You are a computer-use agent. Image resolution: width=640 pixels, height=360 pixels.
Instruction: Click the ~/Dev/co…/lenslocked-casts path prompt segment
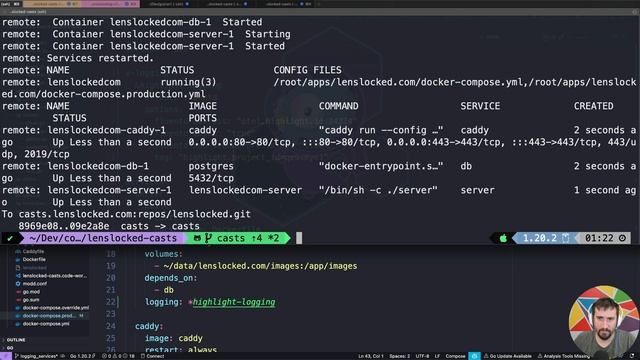click(103, 238)
